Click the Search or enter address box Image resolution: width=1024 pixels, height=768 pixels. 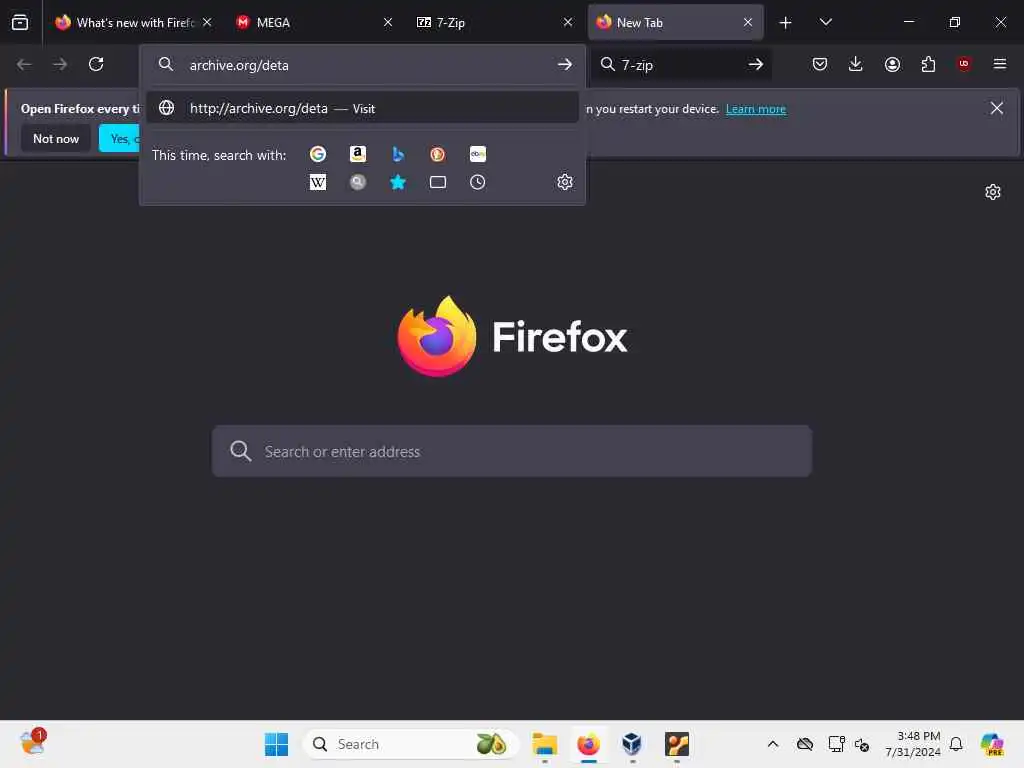[512, 451]
